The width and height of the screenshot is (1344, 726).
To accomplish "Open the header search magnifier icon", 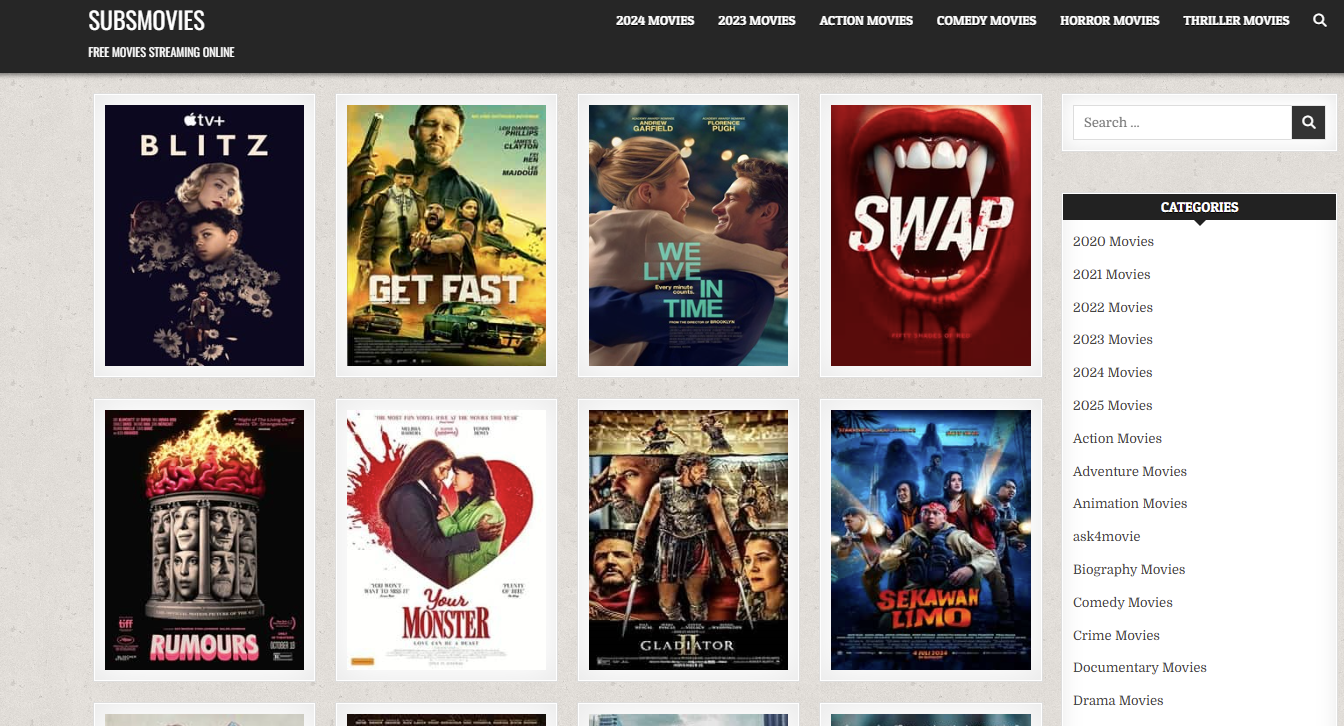I will pyautogui.click(x=1320, y=20).
